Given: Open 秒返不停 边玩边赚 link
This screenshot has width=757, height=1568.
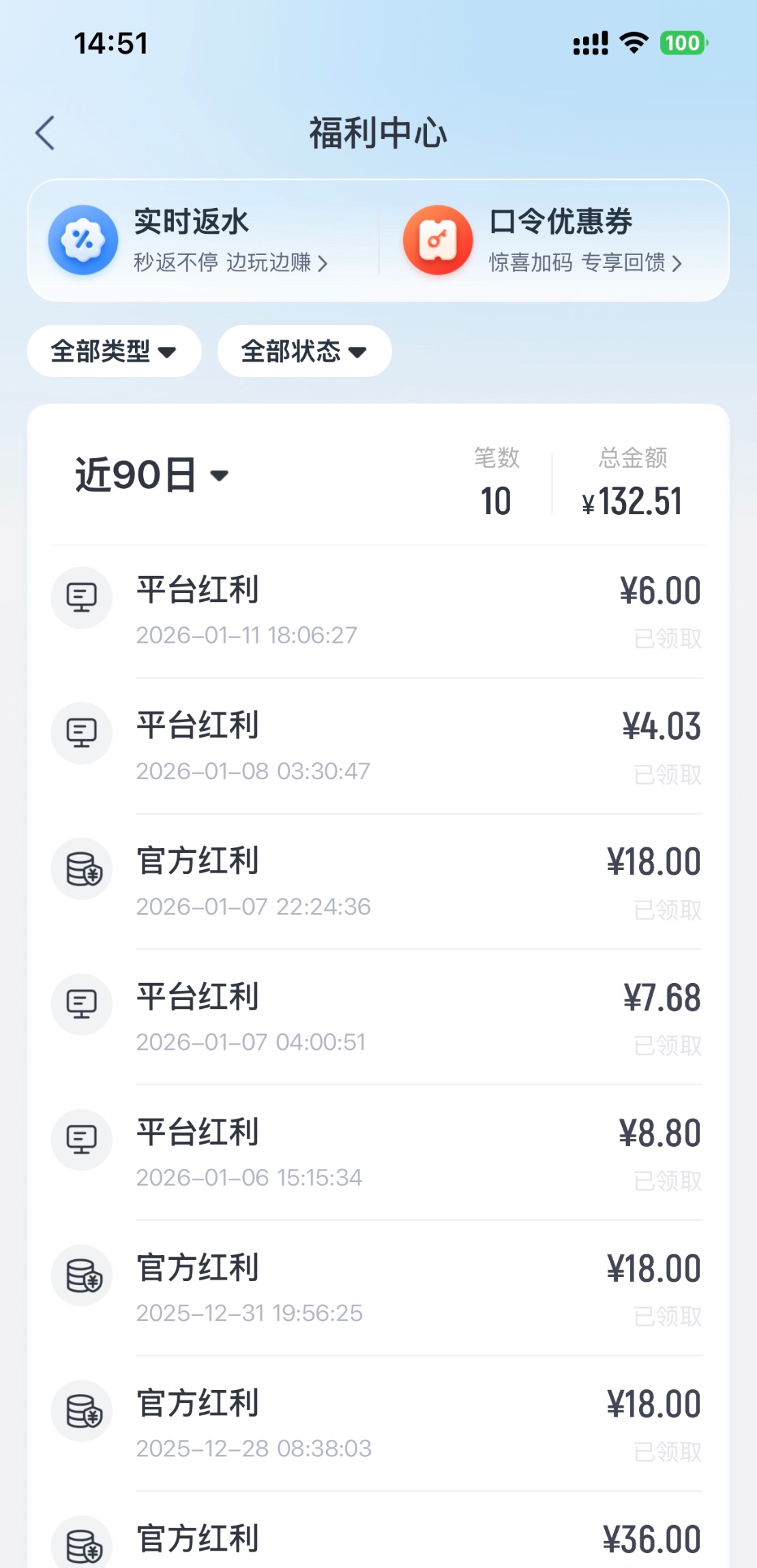Looking at the screenshot, I should click(231, 262).
